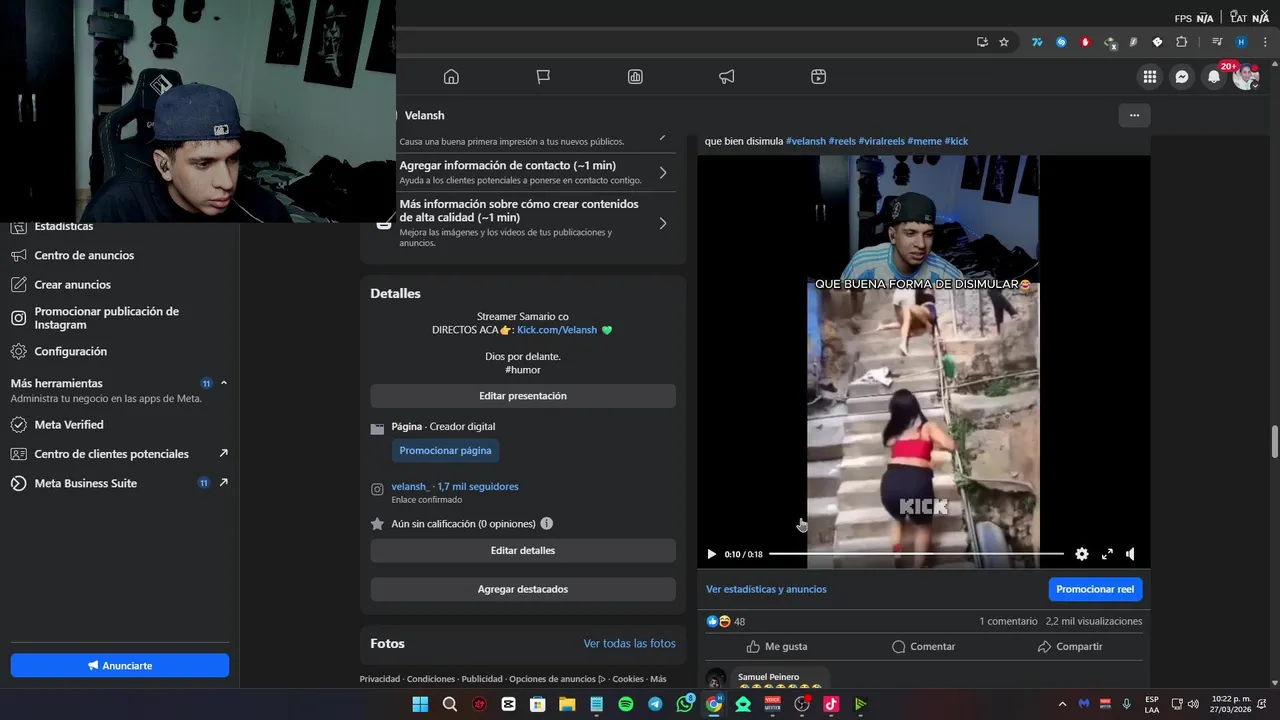Image resolution: width=1280 pixels, height=720 pixels.
Task: Open the 1 comentario count
Action: point(1008,621)
